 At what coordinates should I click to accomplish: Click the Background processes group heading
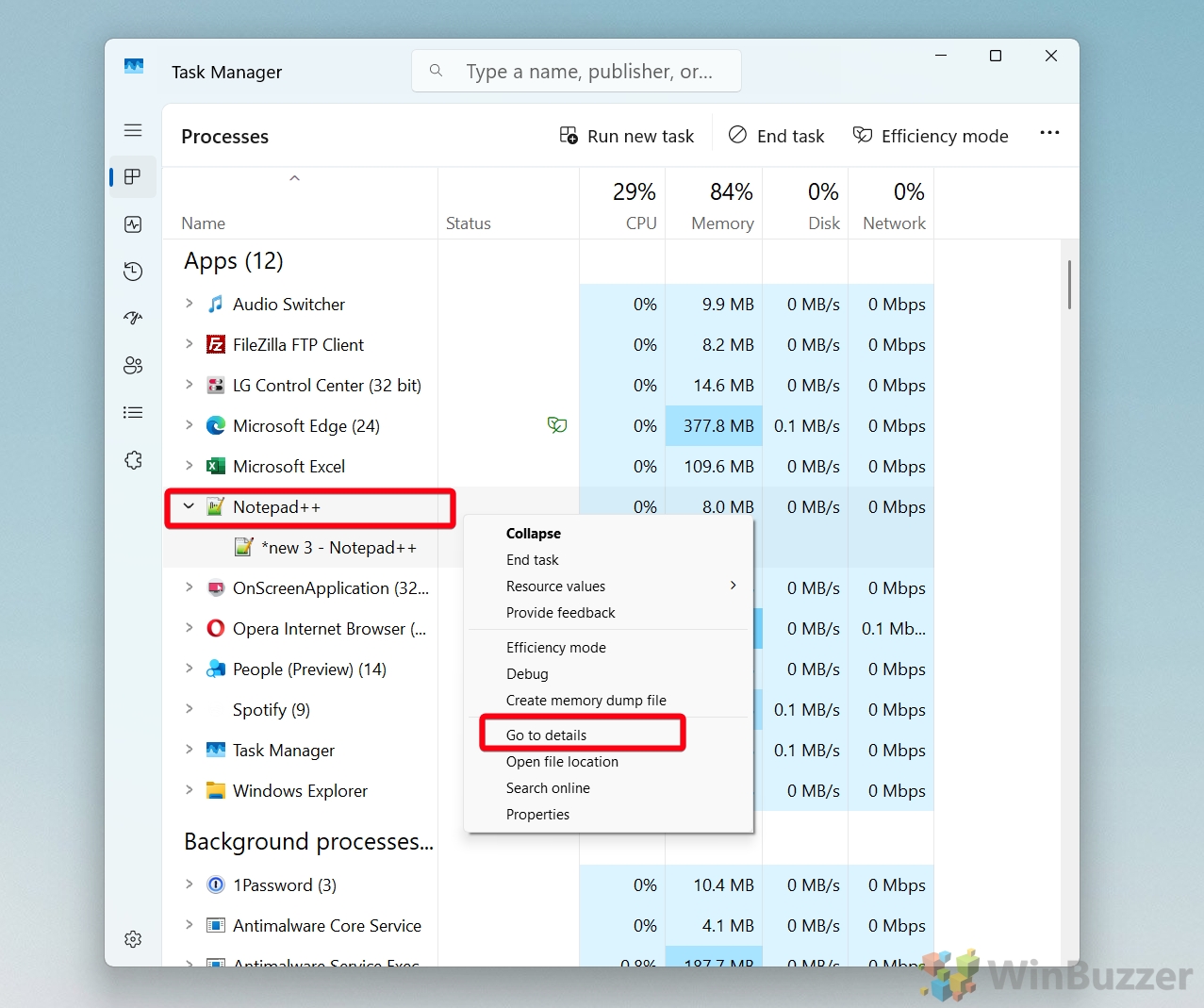click(x=308, y=841)
